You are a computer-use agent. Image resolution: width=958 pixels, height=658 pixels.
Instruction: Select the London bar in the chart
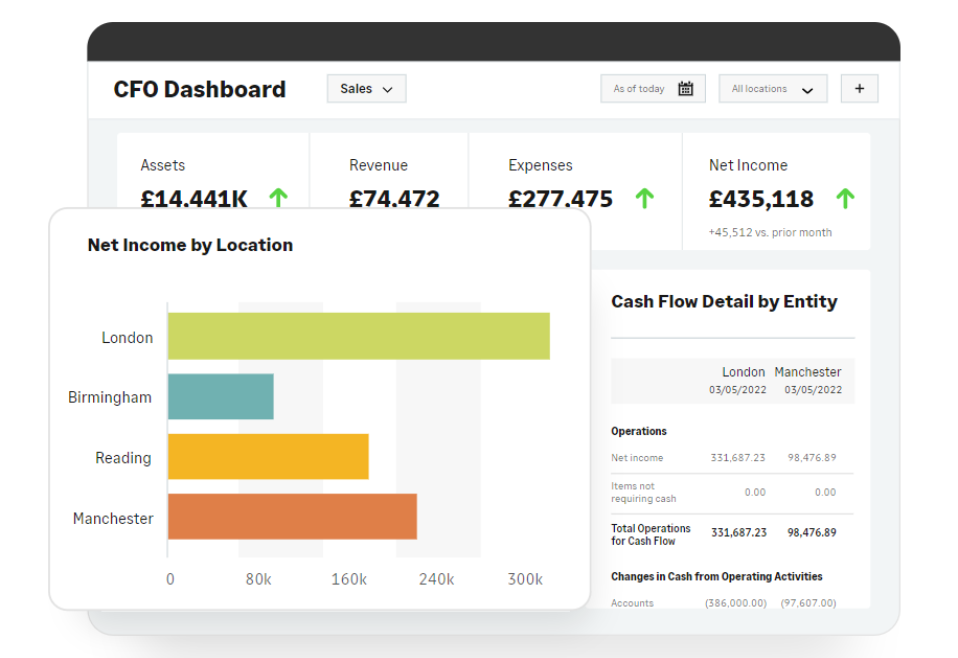[x=358, y=336]
